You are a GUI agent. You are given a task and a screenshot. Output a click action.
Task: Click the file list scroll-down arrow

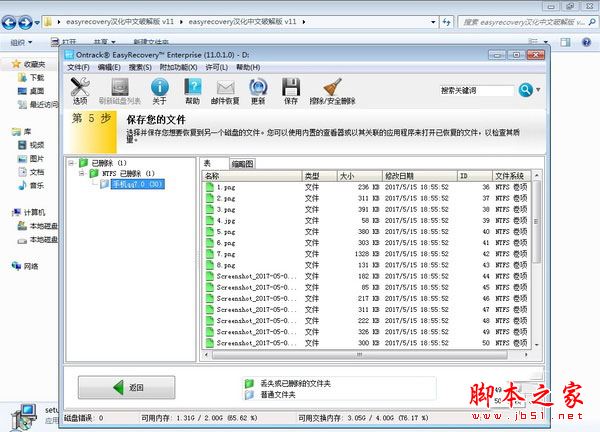point(537,345)
